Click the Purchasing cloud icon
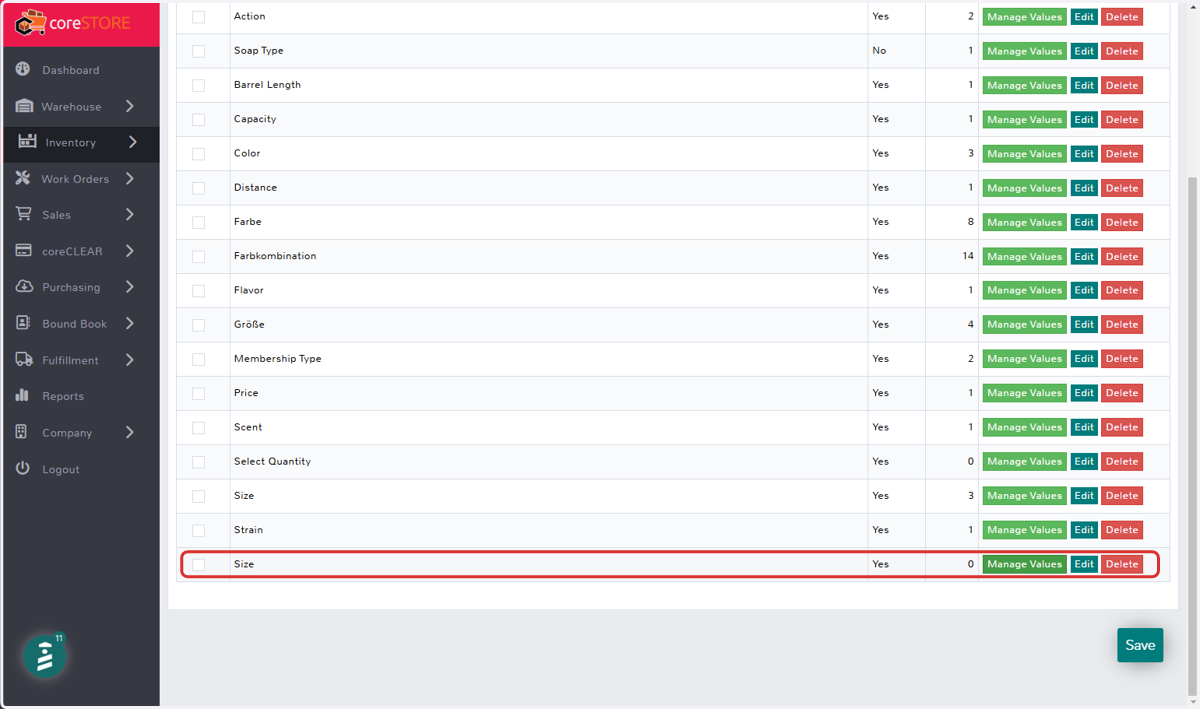 pos(24,287)
